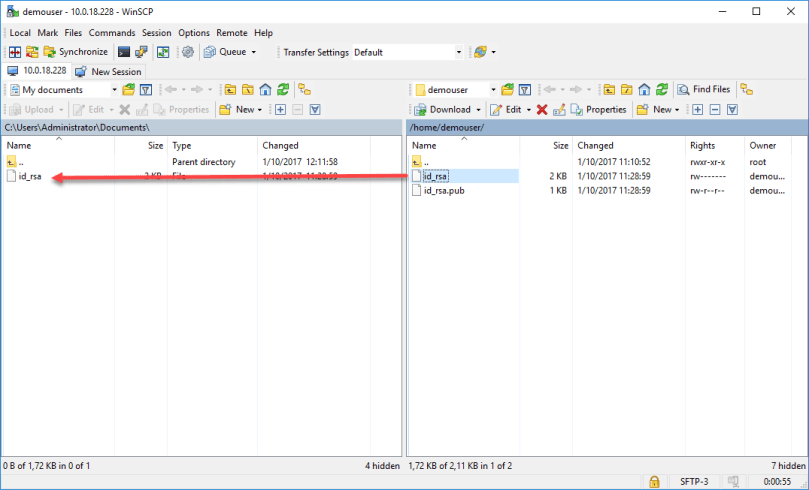Click local panel Parent Directory icon

230,90
